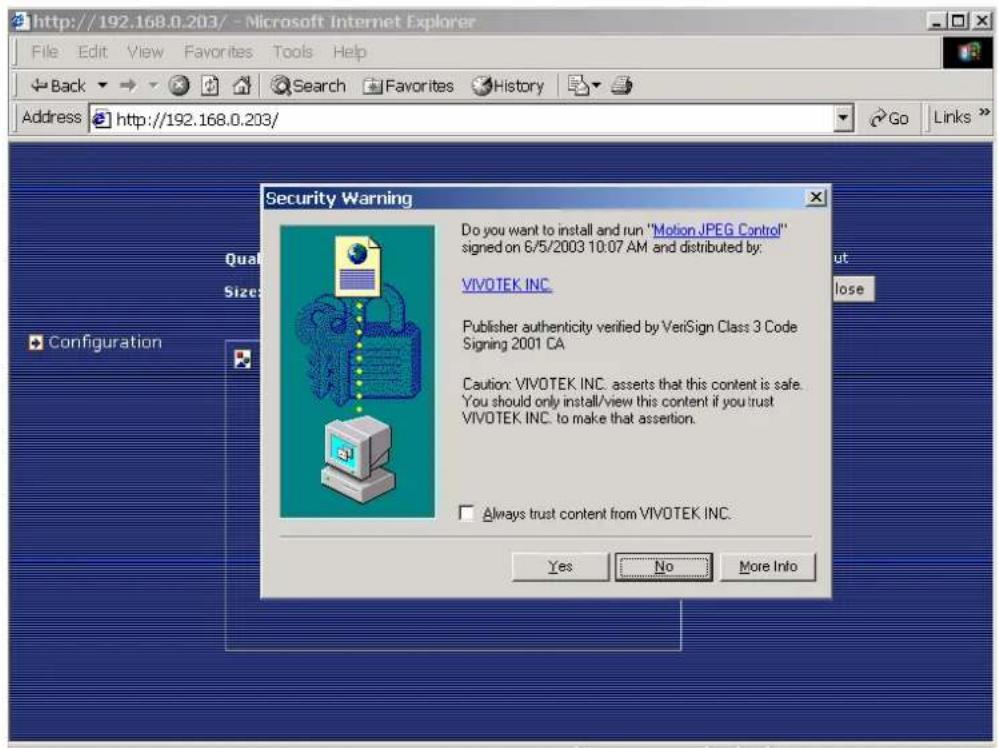Open the Favorites menu
Screen dimensions: 998x748
point(218,52)
